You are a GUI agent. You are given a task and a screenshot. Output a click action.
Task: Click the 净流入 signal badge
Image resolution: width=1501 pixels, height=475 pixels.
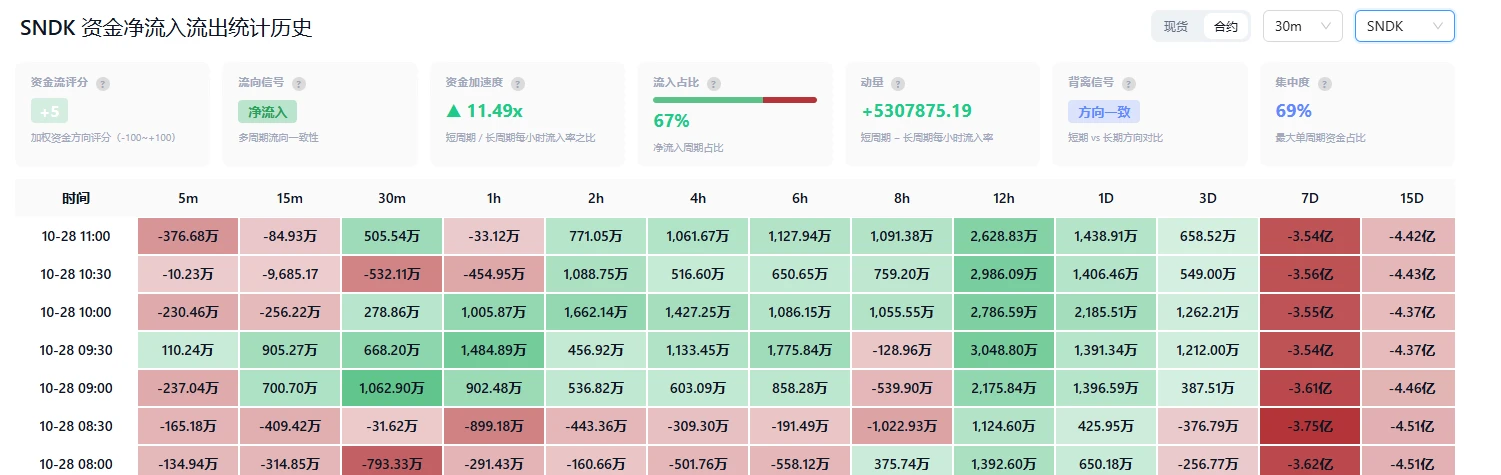point(268,112)
